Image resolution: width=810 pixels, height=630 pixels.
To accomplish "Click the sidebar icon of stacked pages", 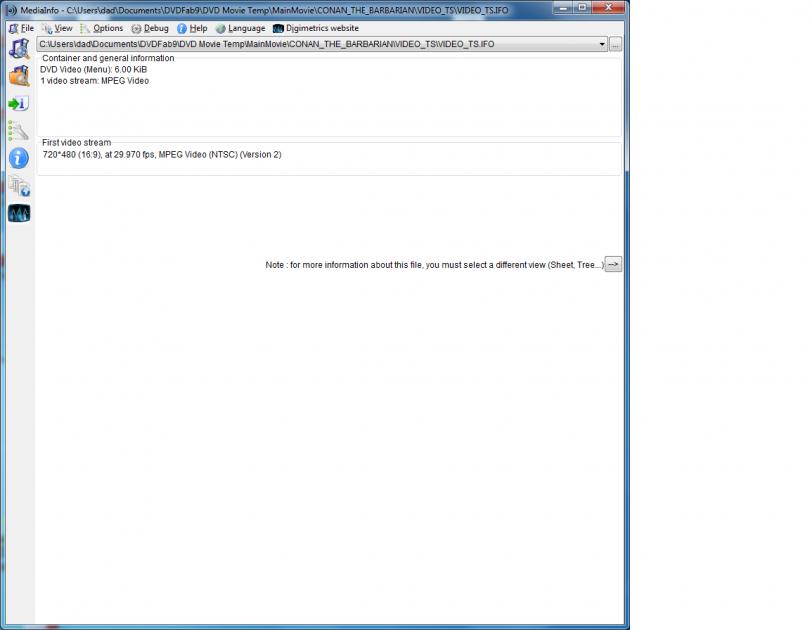I will [x=20, y=186].
